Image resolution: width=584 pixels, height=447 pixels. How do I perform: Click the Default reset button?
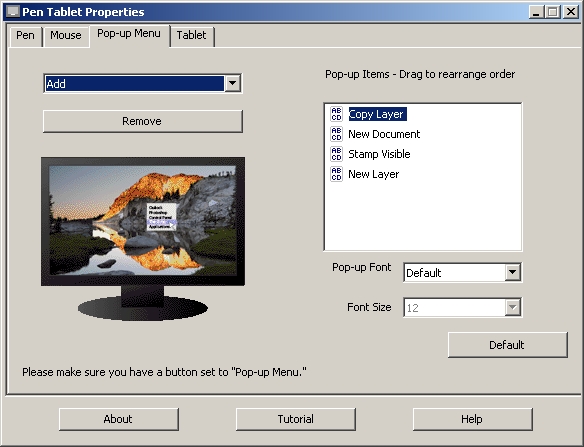[508, 345]
